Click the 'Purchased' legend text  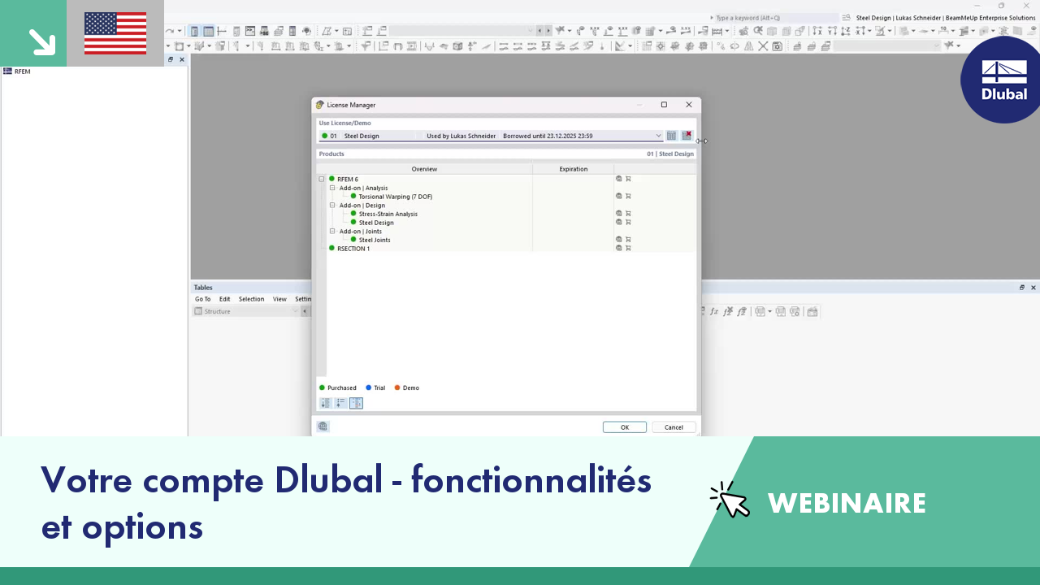click(342, 388)
